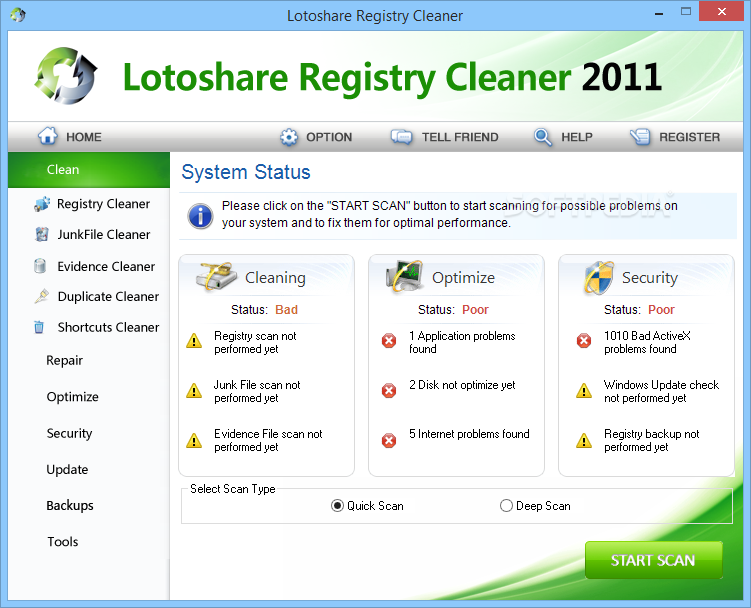
Task: Click the Tell Friend chat bubble icon
Action: tap(401, 137)
